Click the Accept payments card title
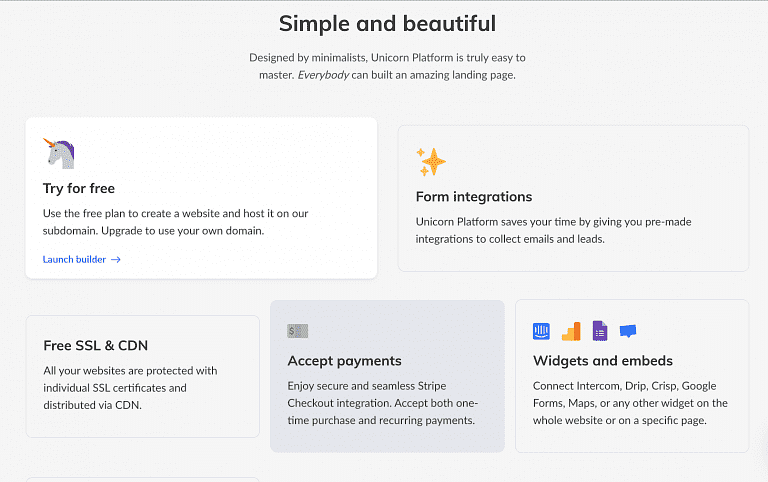768x482 pixels. click(x=344, y=361)
